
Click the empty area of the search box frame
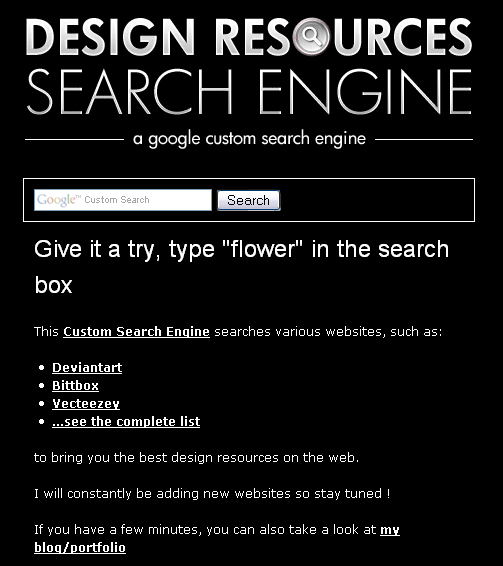[376, 200]
